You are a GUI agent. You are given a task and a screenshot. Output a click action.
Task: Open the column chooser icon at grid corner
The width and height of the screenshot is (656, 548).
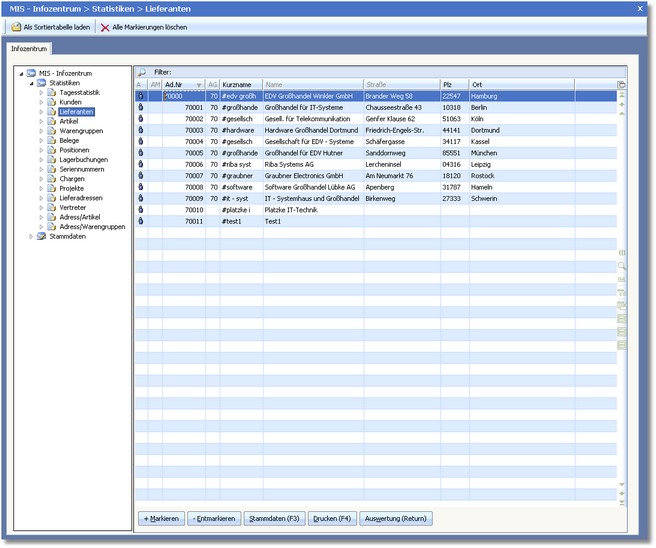click(x=621, y=85)
